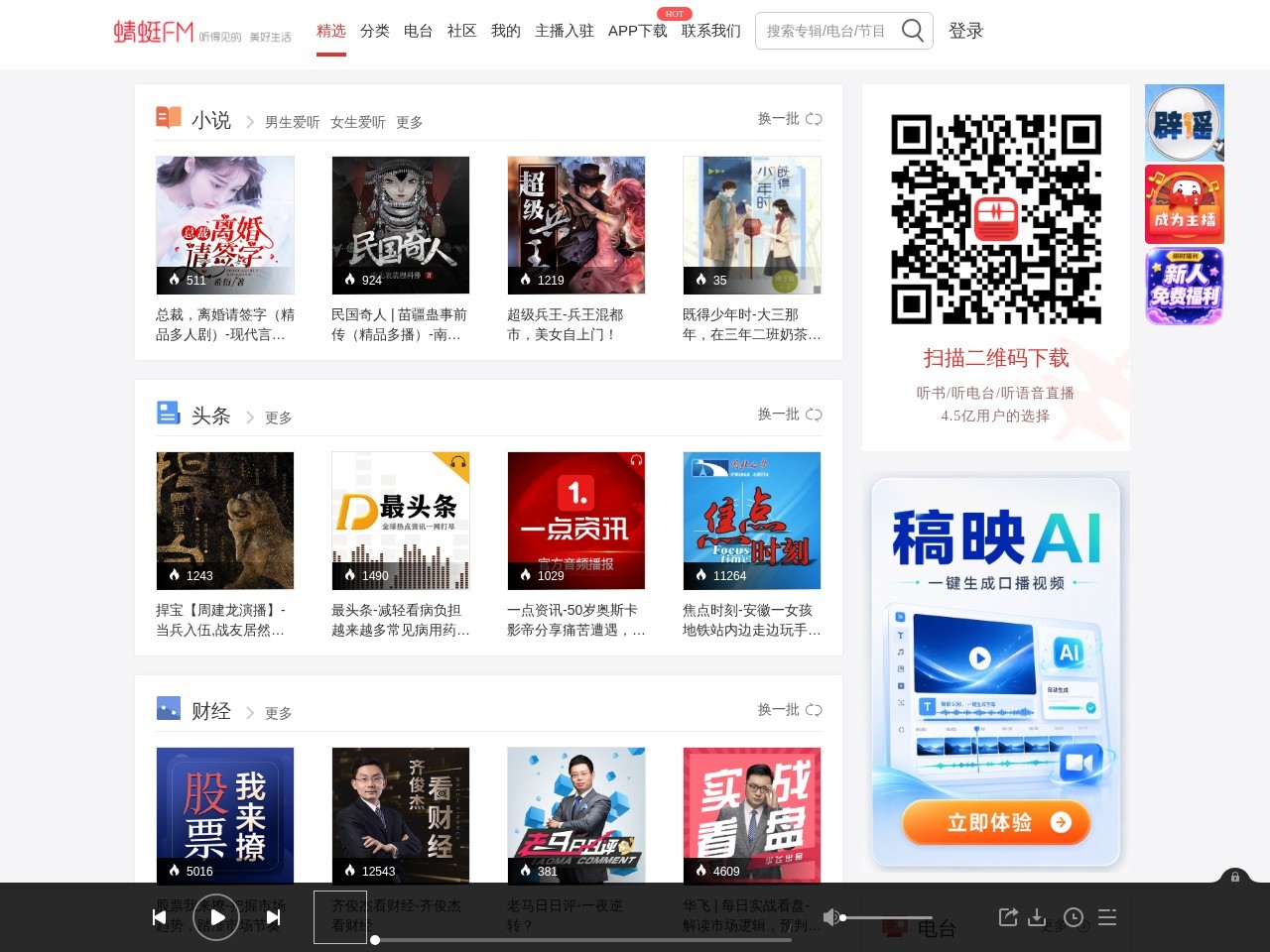Click the 辟谣 sidebar icon
The width and height of the screenshot is (1270, 952).
click(1185, 123)
